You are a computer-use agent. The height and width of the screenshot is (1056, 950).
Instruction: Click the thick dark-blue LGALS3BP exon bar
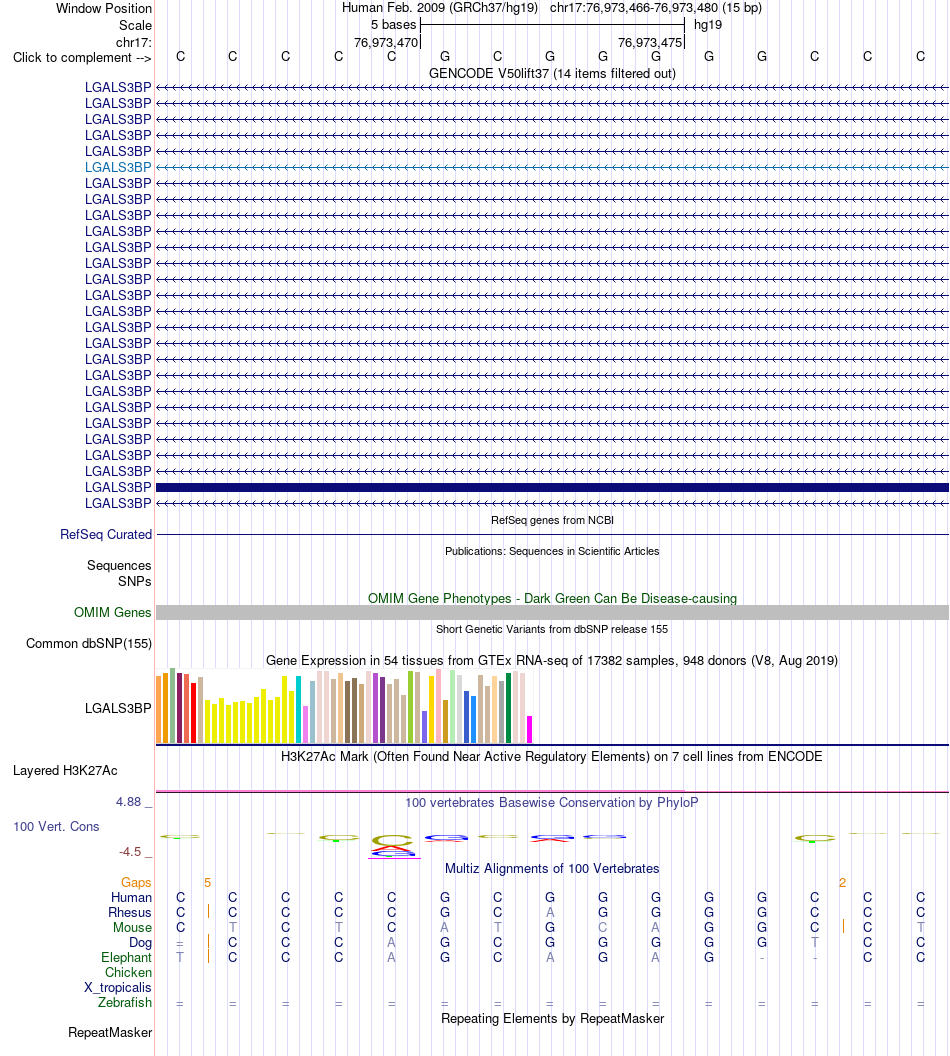point(552,487)
